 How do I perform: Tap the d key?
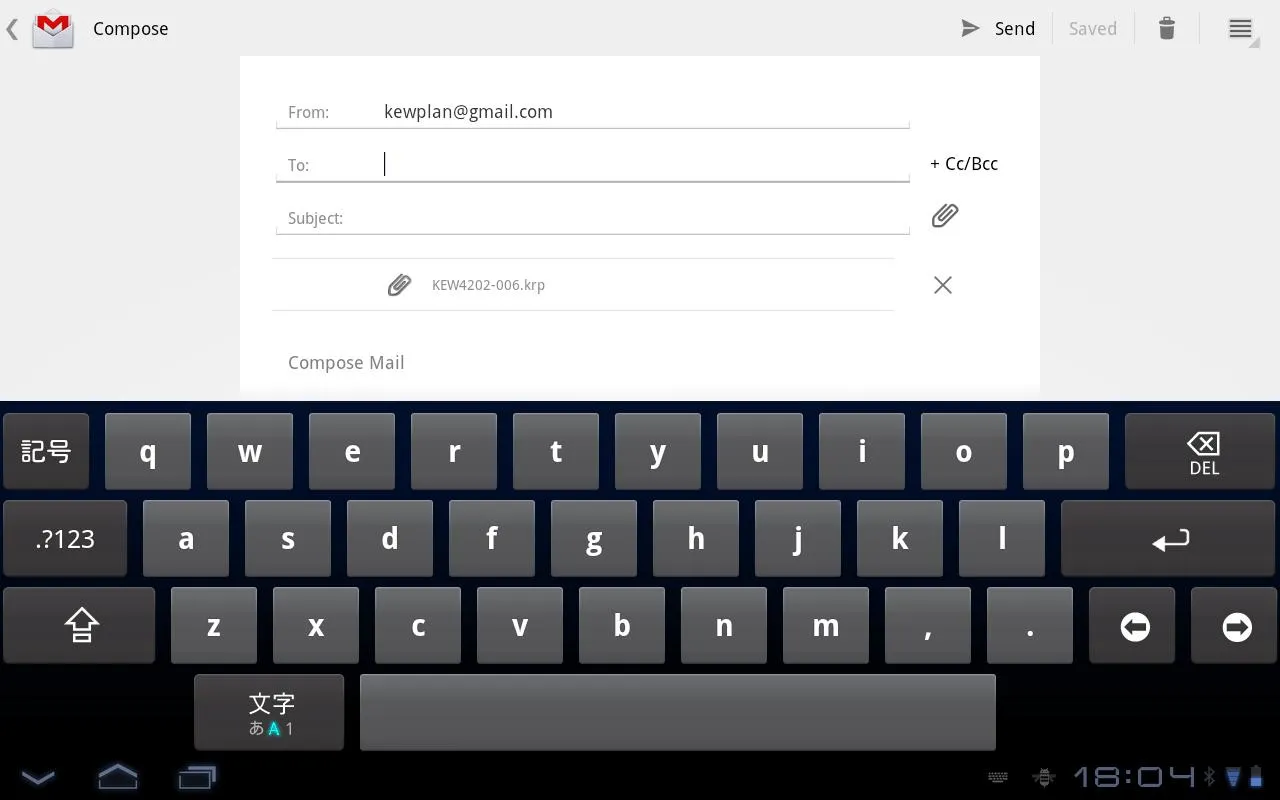click(x=390, y=539)
